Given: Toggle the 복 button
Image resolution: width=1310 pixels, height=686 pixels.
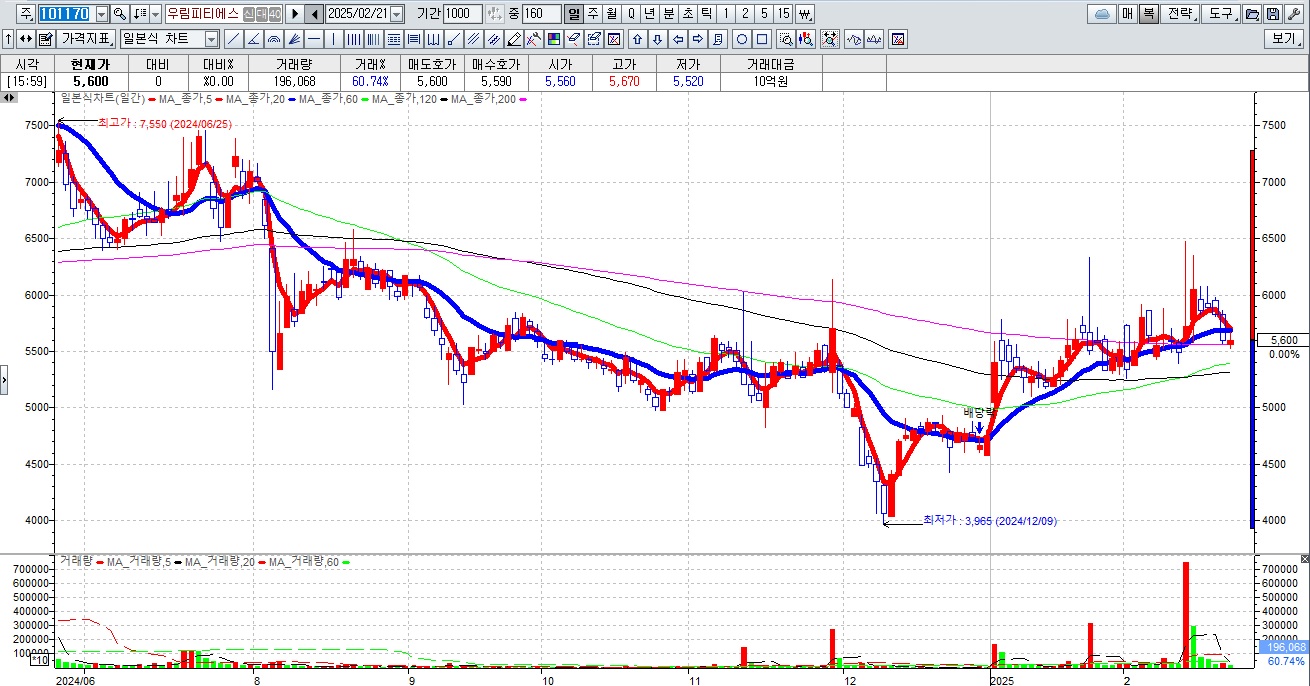Looking at the screenshot, I should pyautogui.click(x=1148, y=14).
